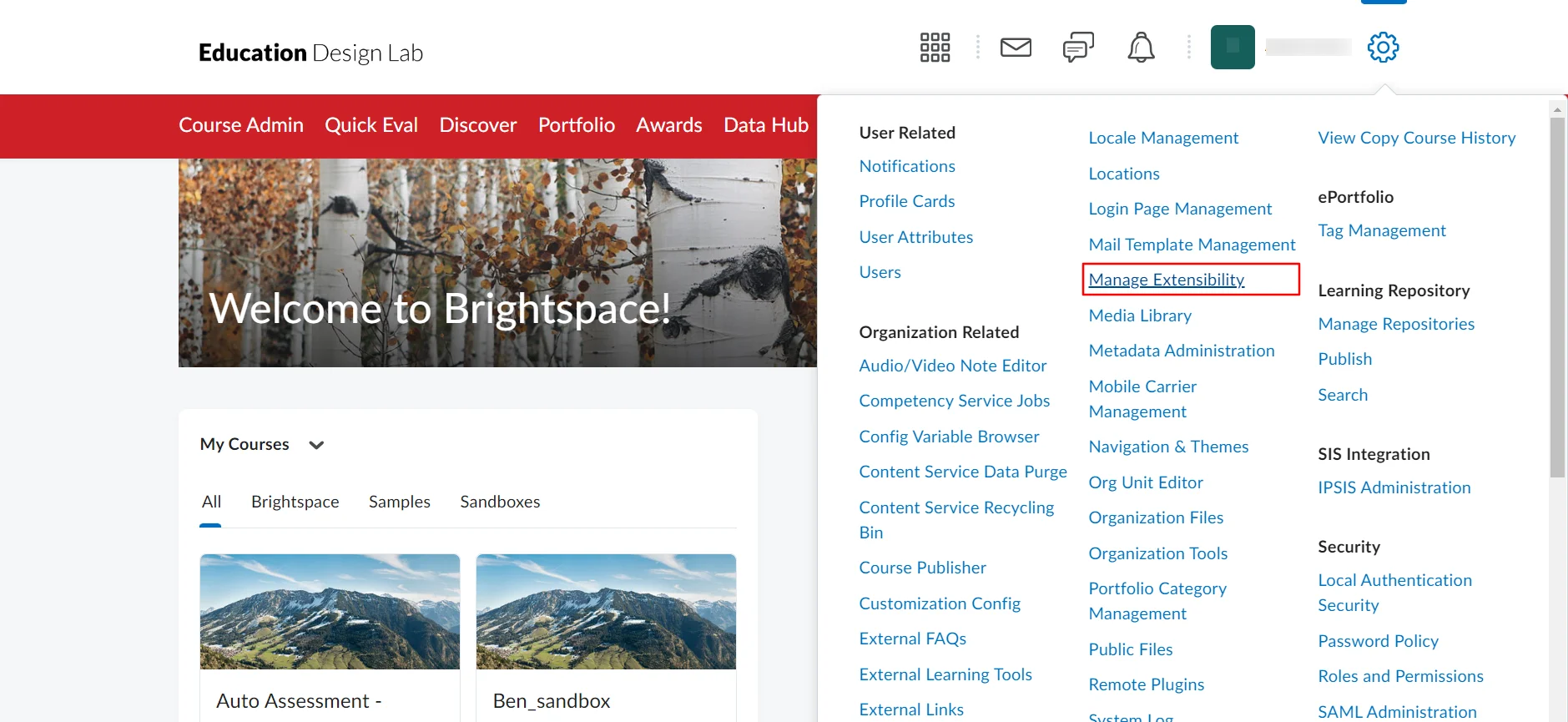Open the Profile Cards link
The width and height of the screenshot is (1568, 722).
[x=907, y=201]
